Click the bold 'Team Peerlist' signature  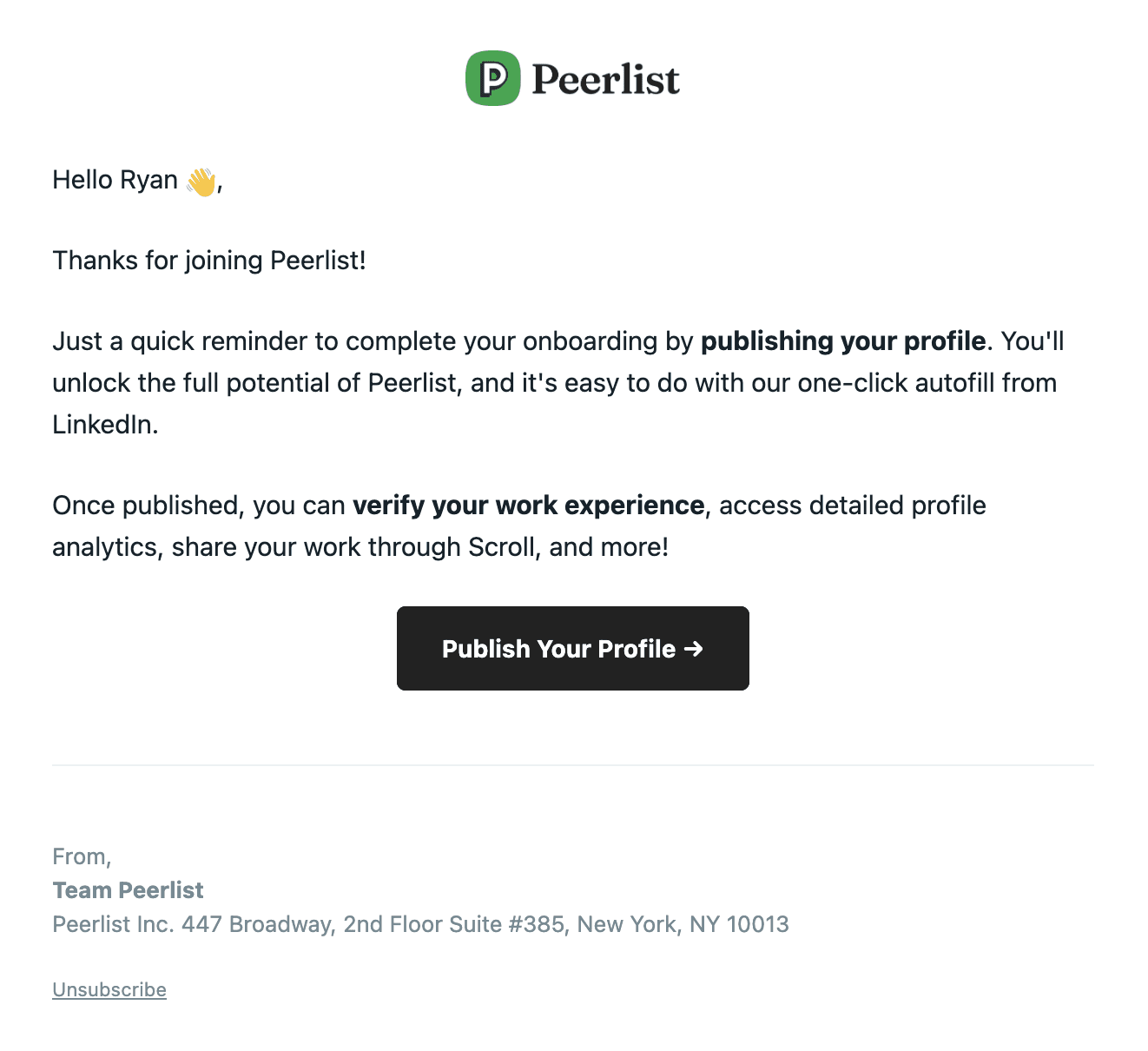[128, 890]
